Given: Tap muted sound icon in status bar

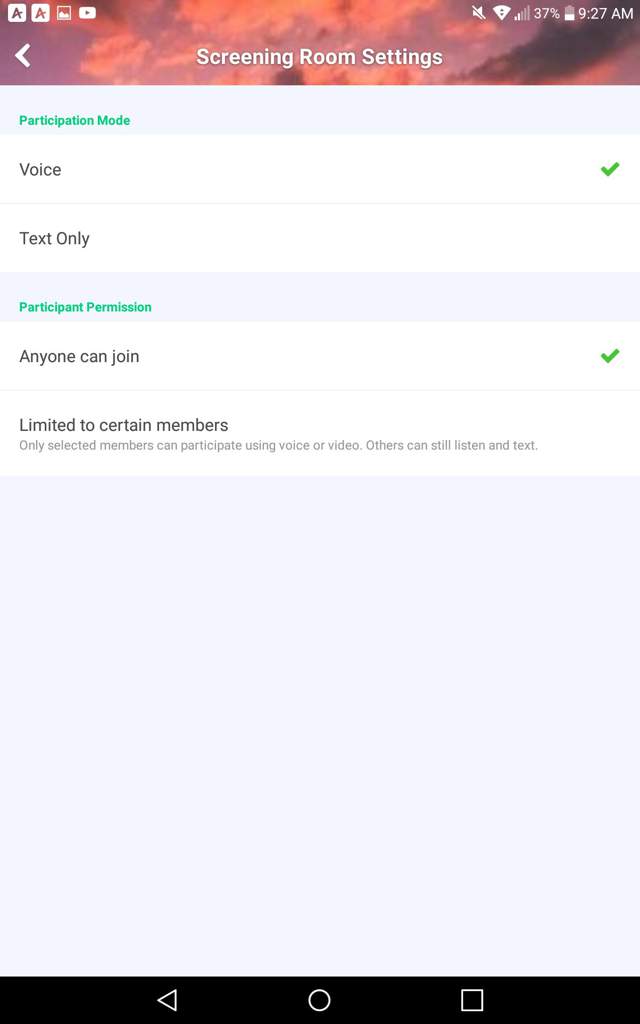Looking at the screenshot, I should [479, 12].
